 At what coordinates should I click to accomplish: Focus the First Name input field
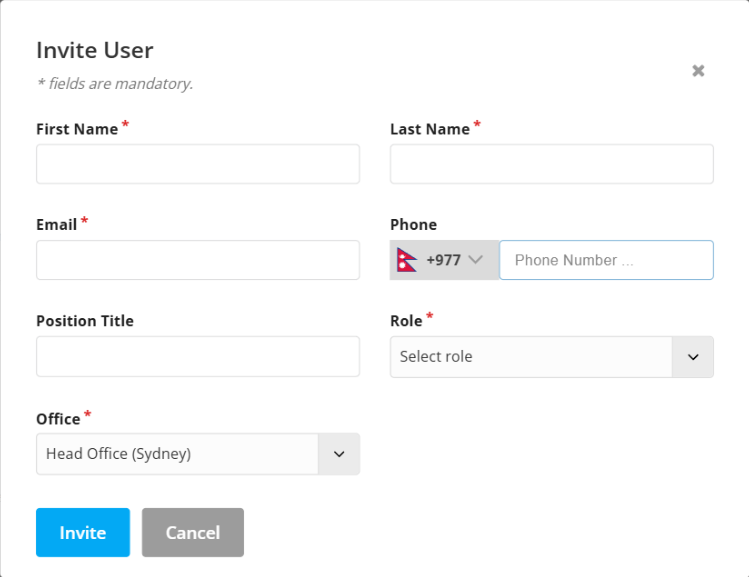click(198, 164)
